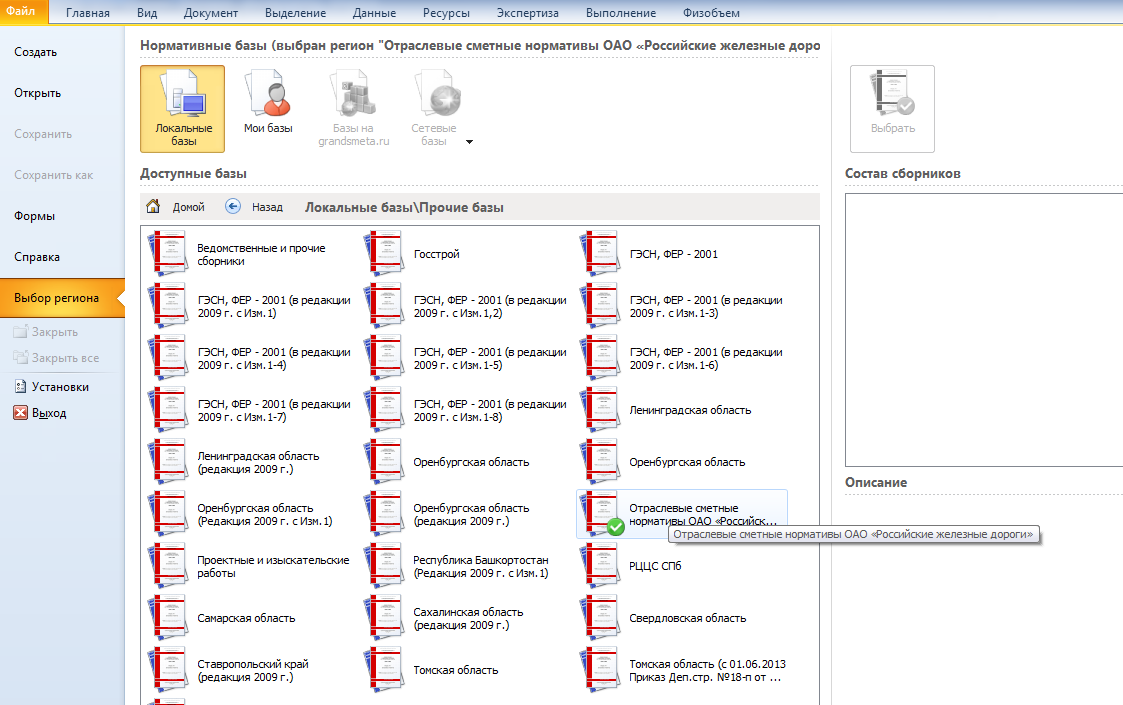Image resolution: width=1123 pixels, height=705 pixels.
Task: Select the Госстрой base icon
Action: pyautogui.click(x=386, y=253)
